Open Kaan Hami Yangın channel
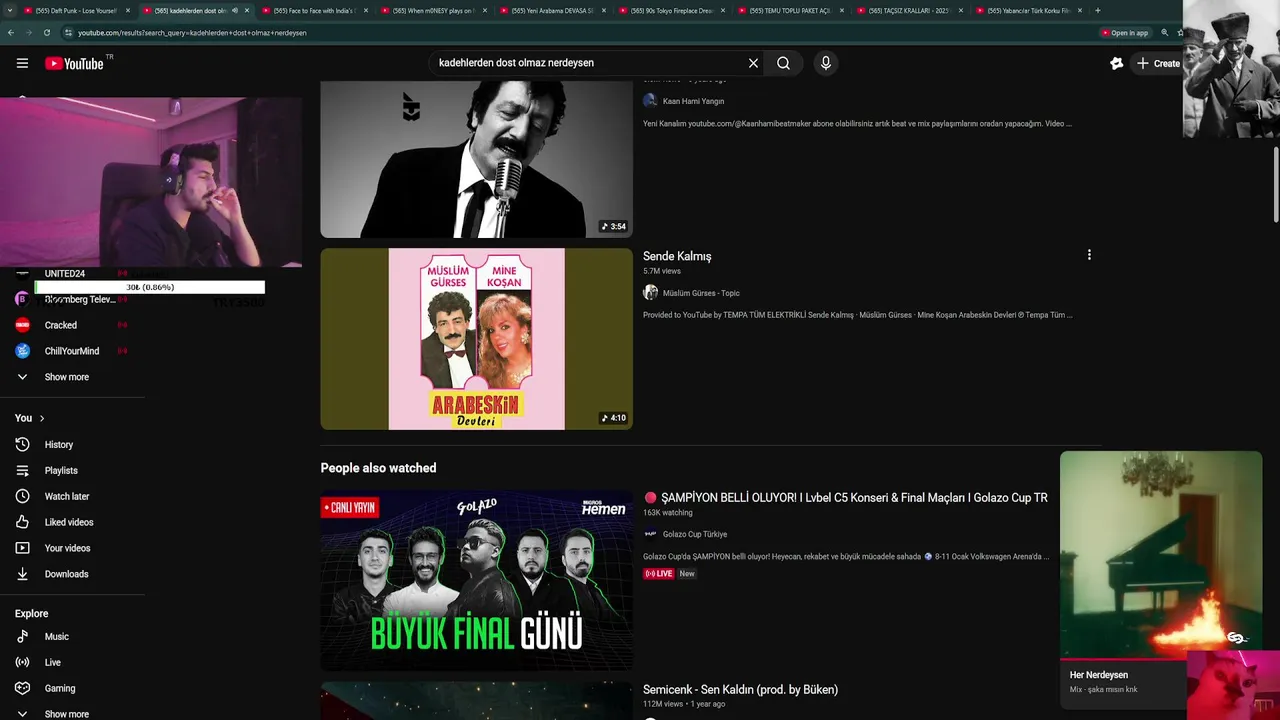 pyautogui.click(x=693, y=101)
